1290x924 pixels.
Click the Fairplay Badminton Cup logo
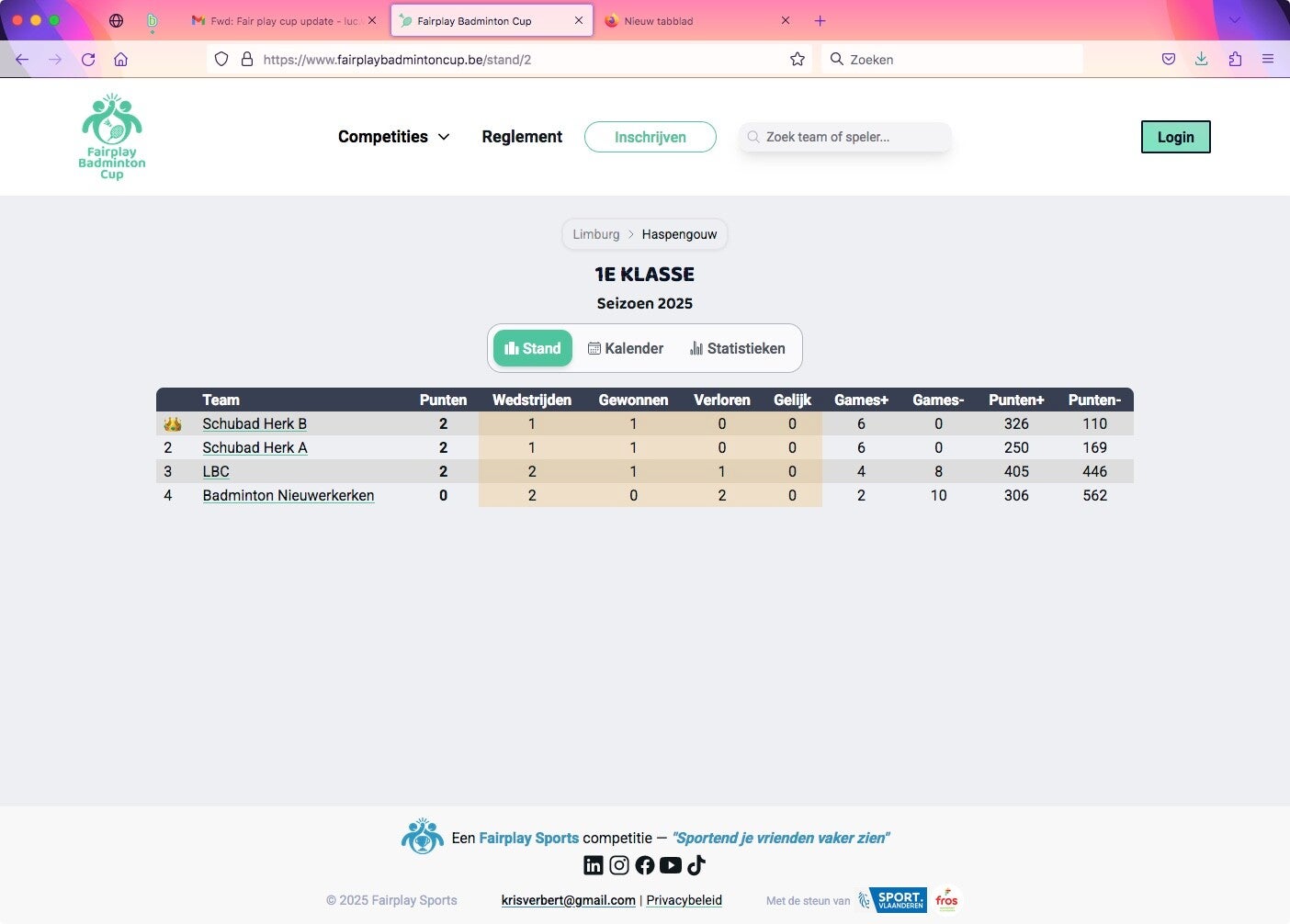coord(112,136)
